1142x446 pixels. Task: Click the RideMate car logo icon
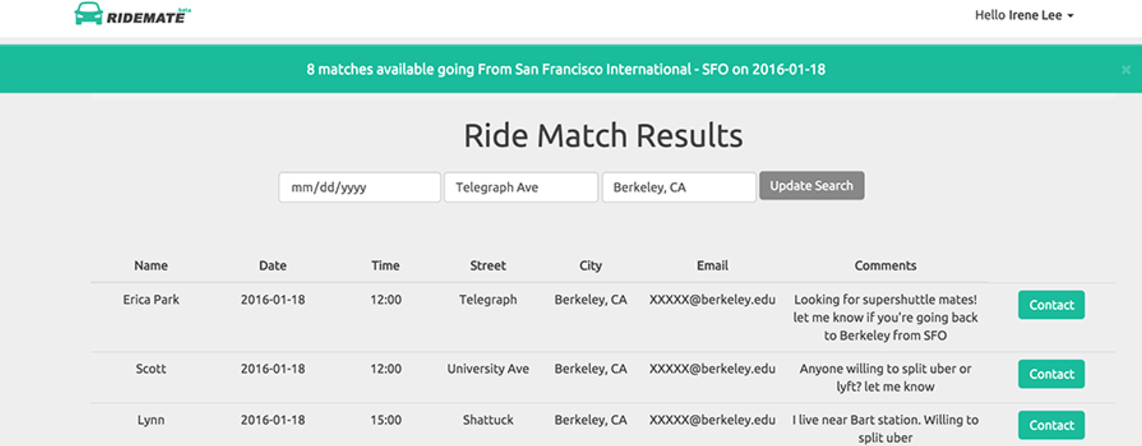[89, 14]
